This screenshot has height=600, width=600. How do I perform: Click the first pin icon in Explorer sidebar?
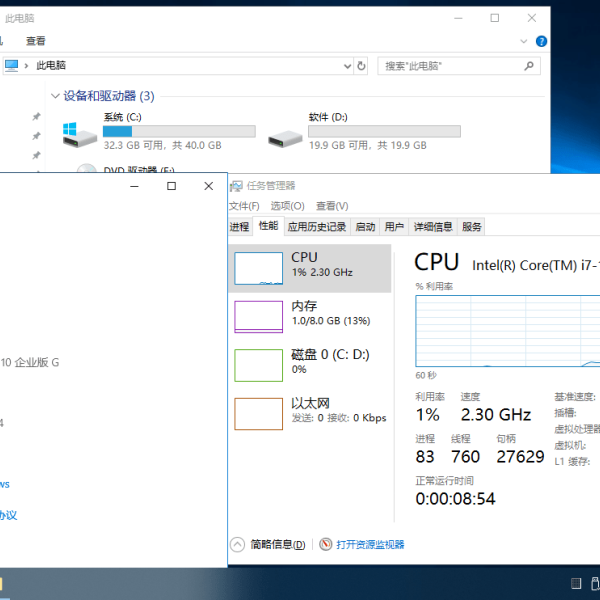click(36, 116)
